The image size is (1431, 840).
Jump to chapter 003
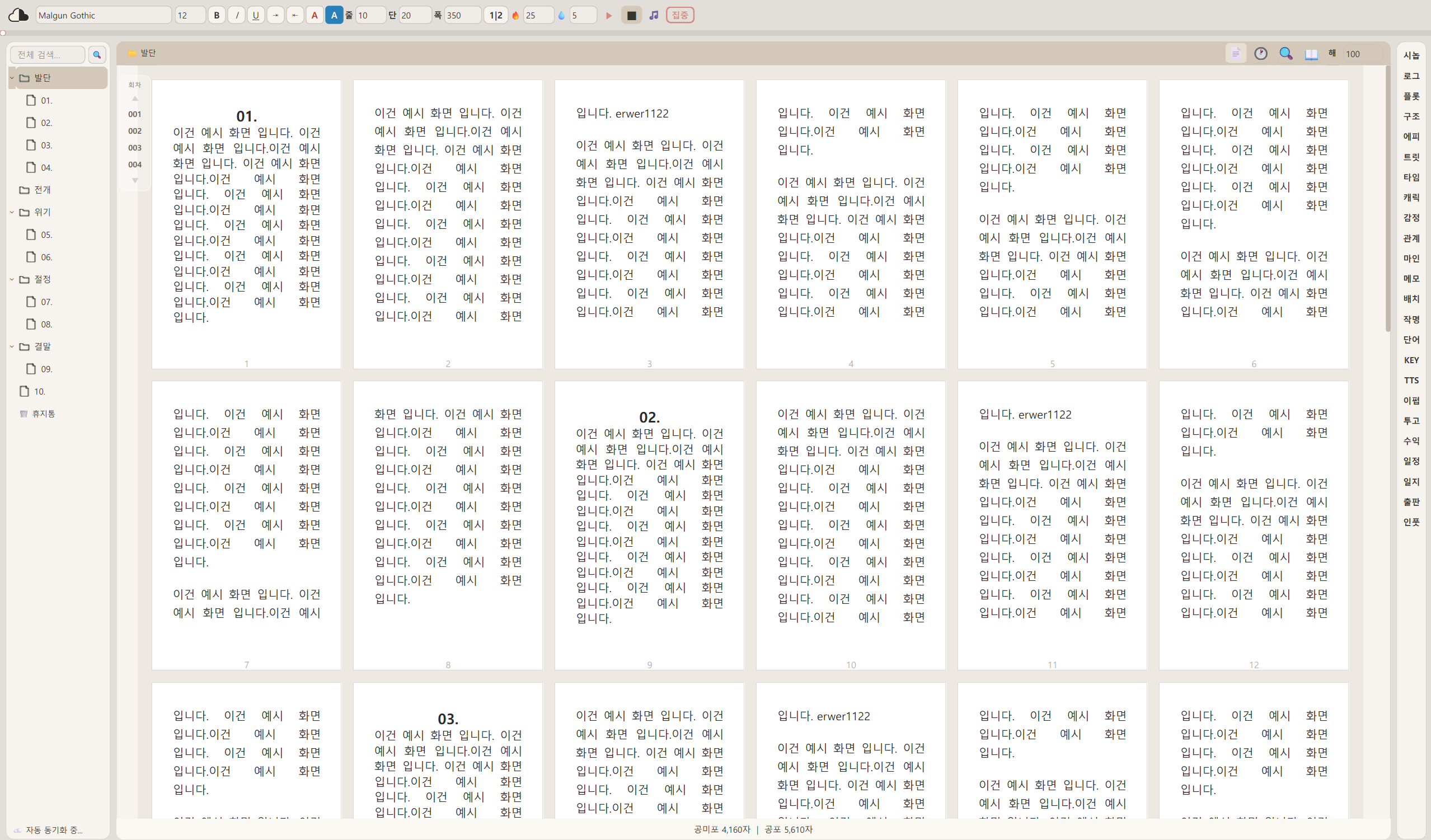pyautogui.click(x=134, y=148)
